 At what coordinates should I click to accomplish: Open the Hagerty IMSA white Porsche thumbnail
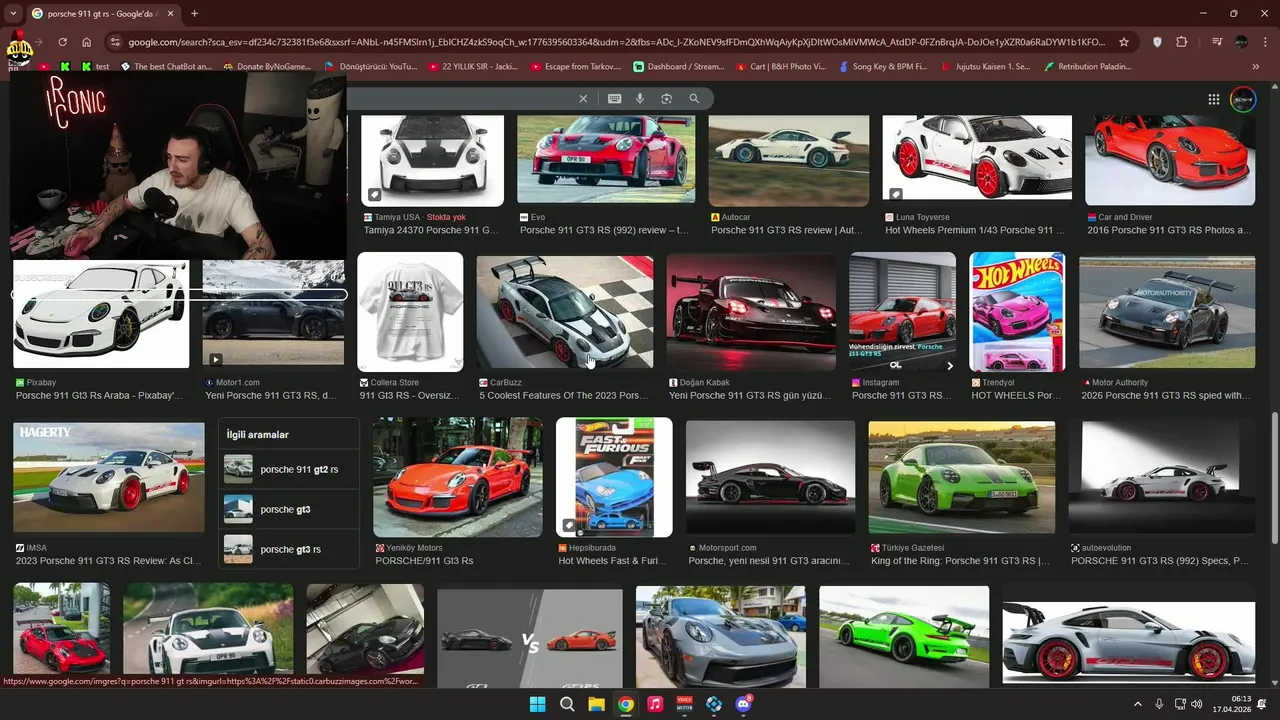click(x=109, y=478)
